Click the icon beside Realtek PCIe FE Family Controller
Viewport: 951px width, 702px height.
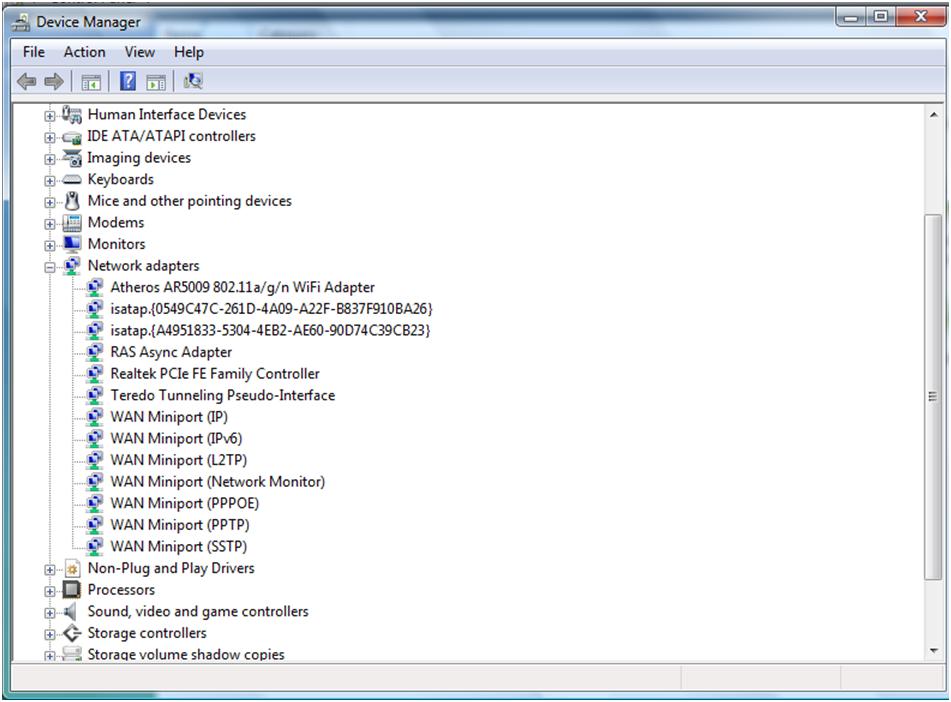[95, 374]
